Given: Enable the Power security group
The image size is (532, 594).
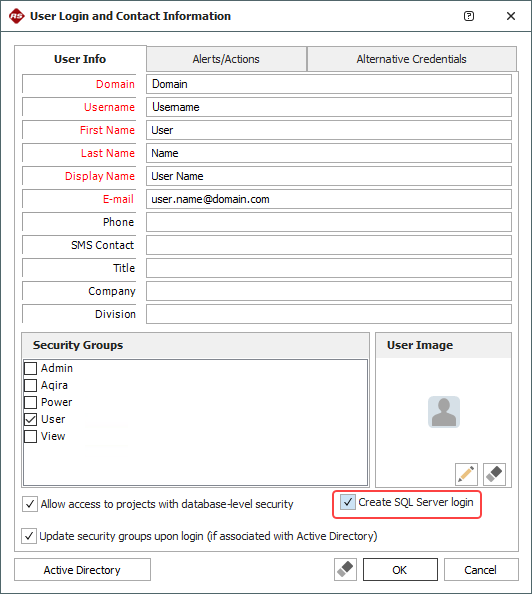Looking at the screenshot, I should point(30,402).
